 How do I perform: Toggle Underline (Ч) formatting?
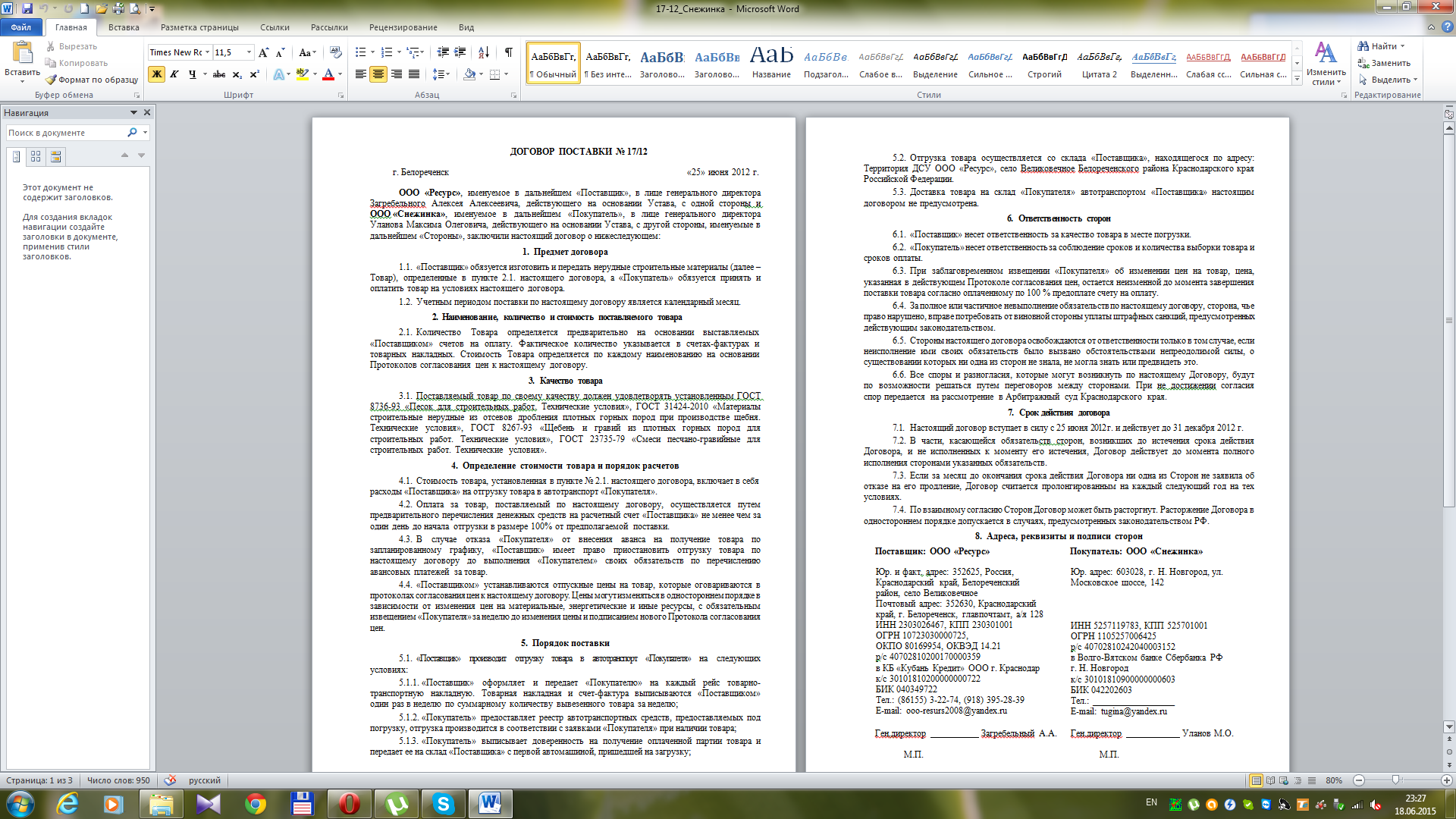[x=192, y=74]
